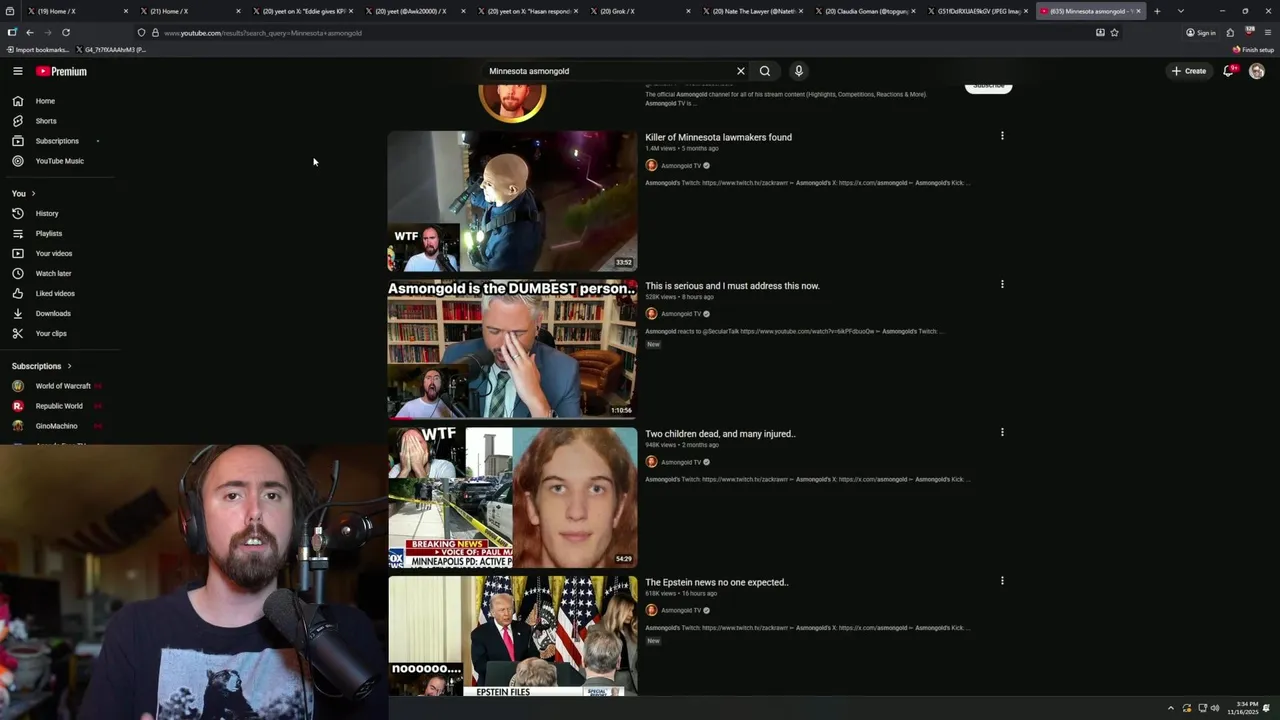Open more options for 'This is serious' video
Image resolution: width=1280 pixels, height=720 pixels.
click(x=1002, y=284)
